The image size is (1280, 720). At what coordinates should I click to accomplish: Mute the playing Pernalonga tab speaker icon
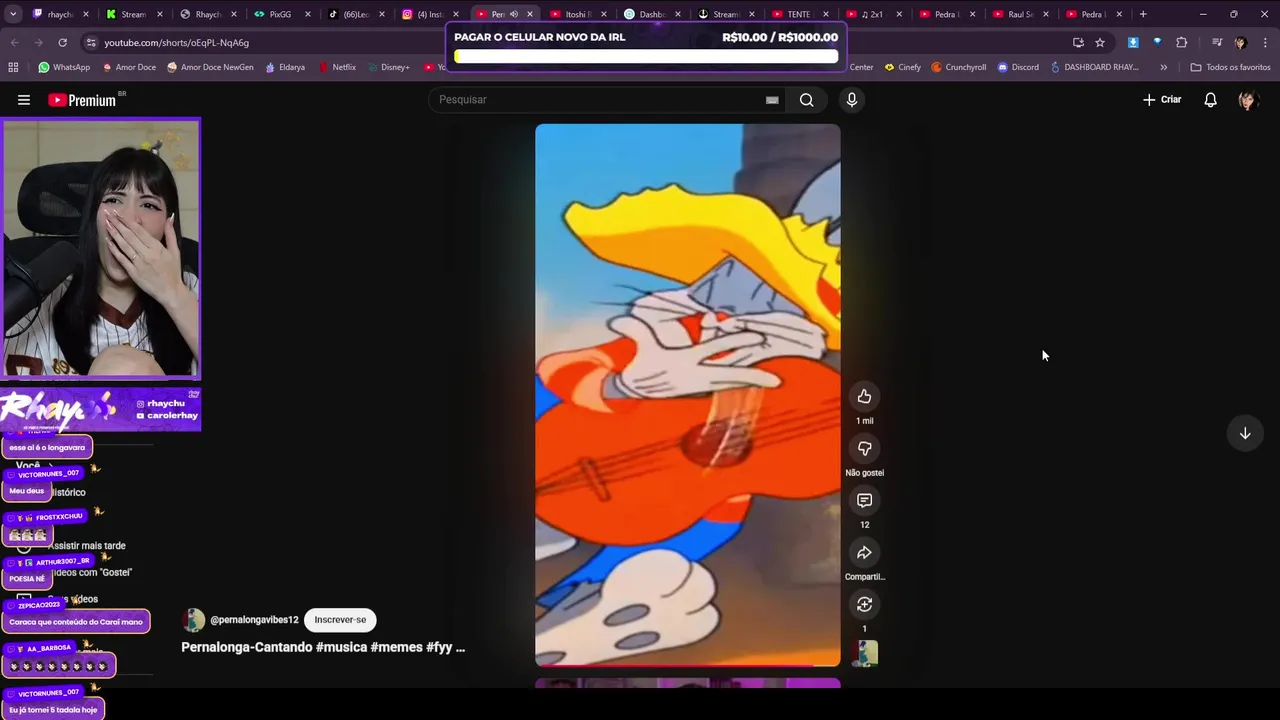514,14
